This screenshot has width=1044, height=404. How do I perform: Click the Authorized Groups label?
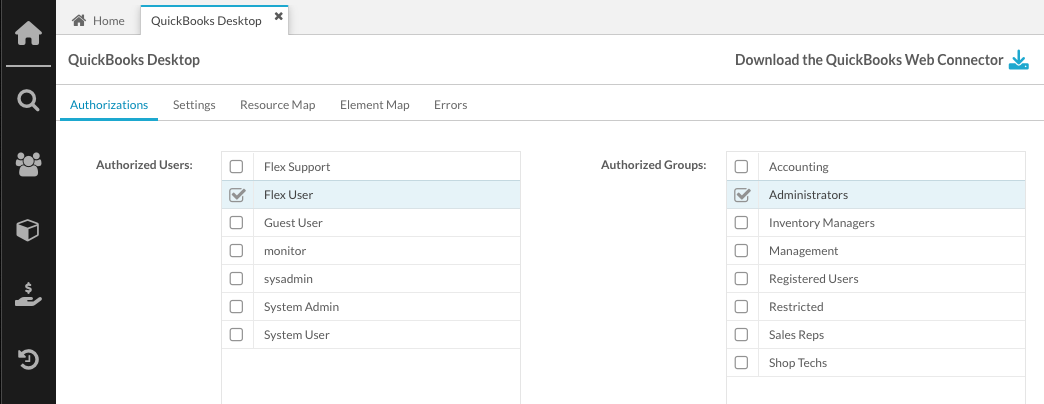pos(654,165)
